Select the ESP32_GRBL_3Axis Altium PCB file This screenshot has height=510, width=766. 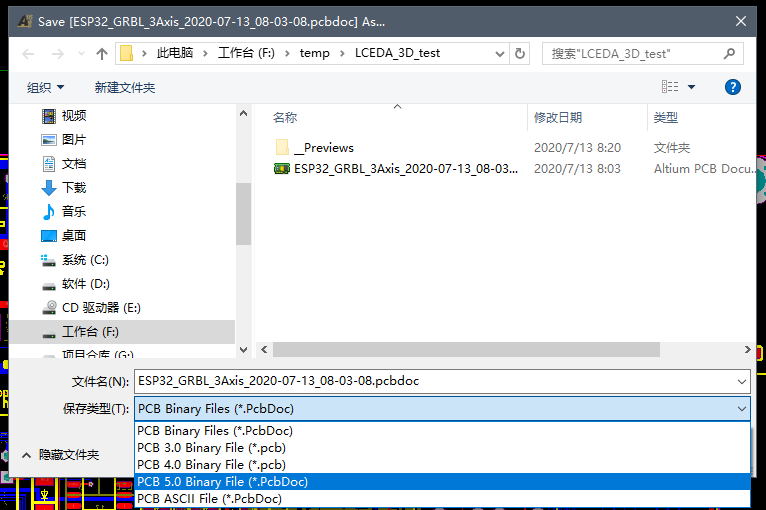point(396,169)
